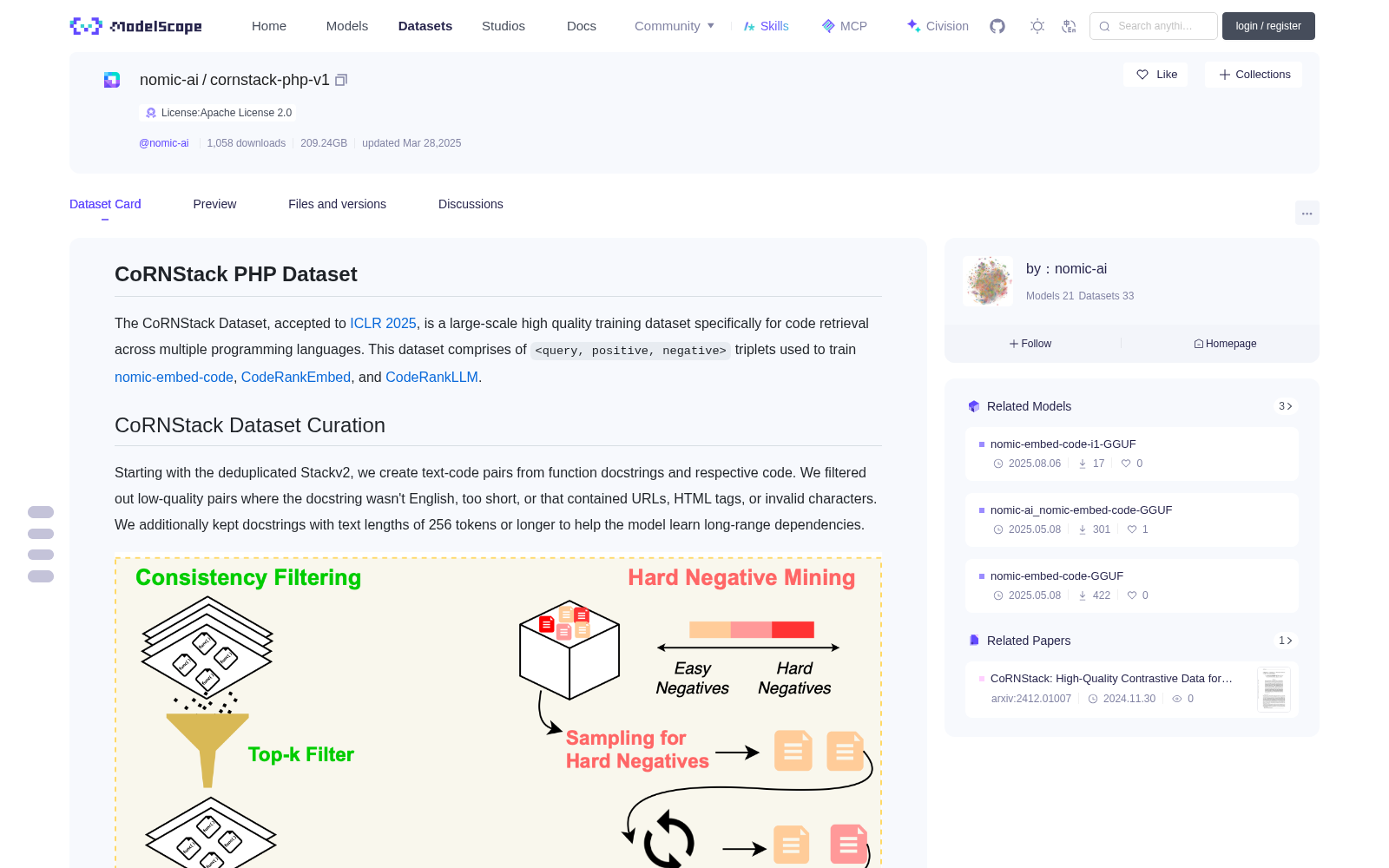Open the three-dots more options menu

click(1307, 213)
